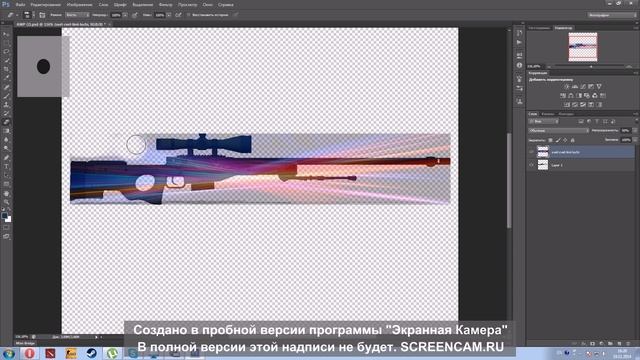Click the Navigator preview thumbnail
The image size is (640, 360).
click(x=582, y=47)
